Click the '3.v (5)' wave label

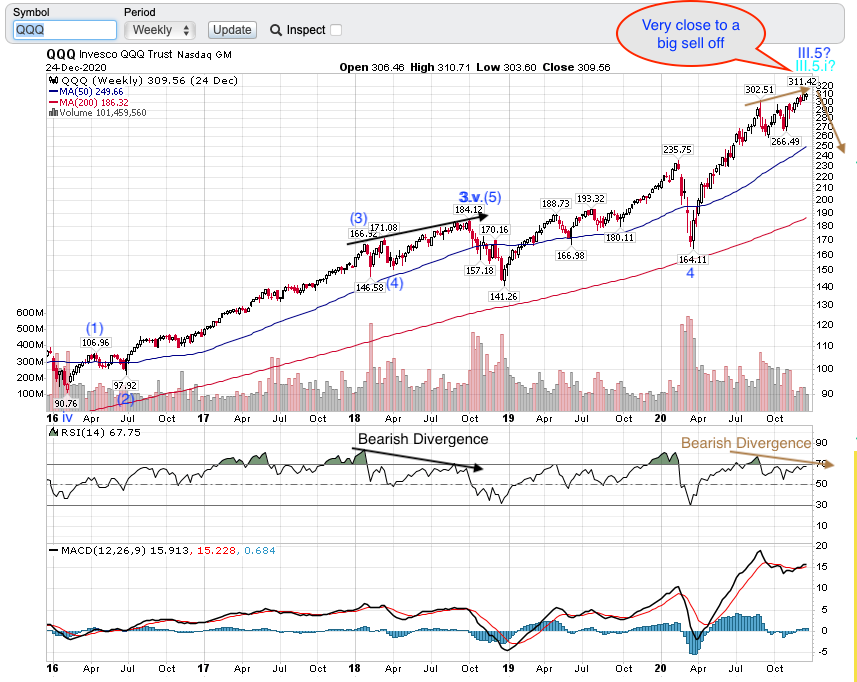[480, 196]
